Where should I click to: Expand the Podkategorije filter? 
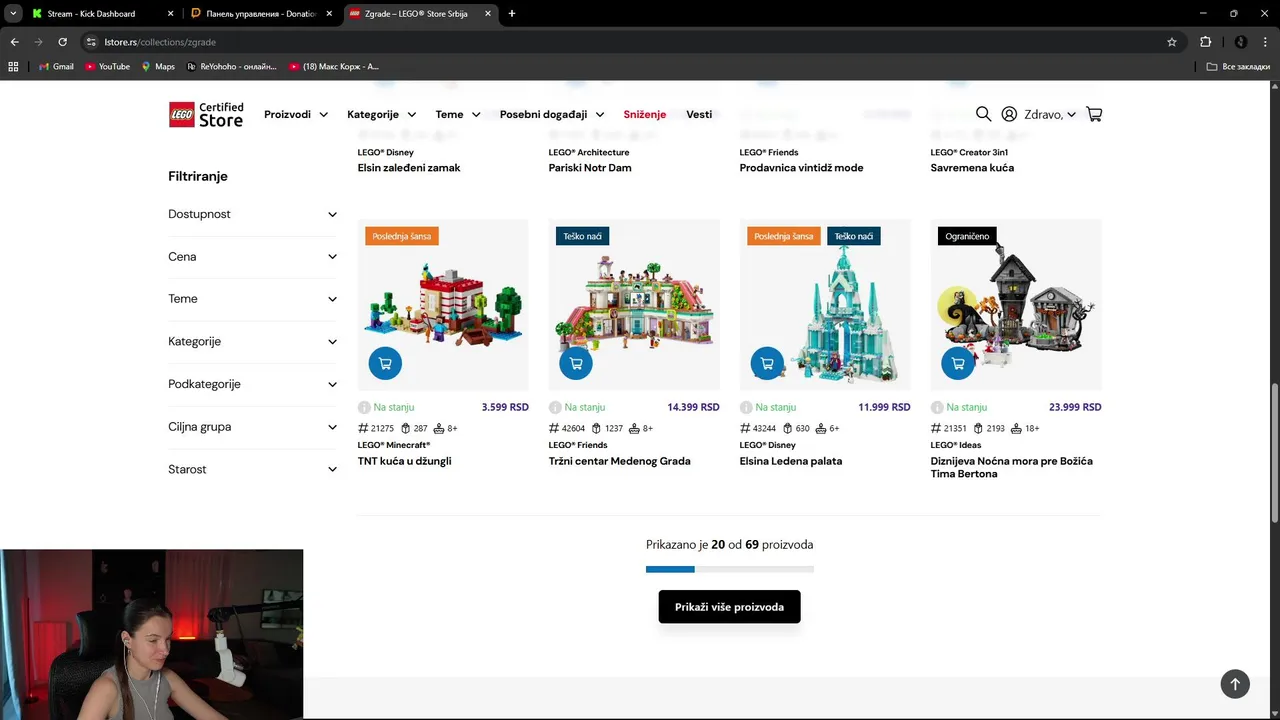(x=253, y=384)
